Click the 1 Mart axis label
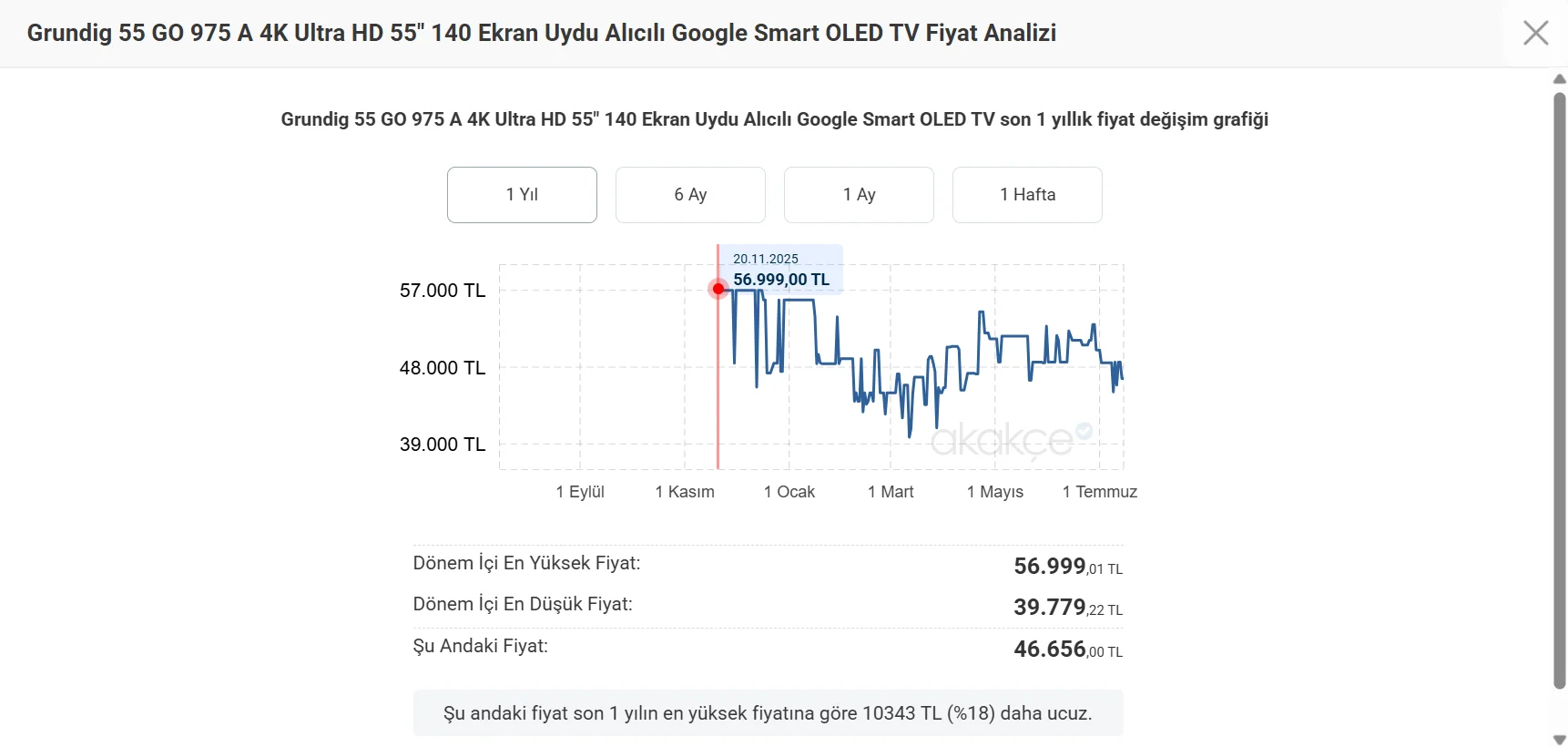Image resolution: width=1568 pixels, height=747 pixels. pyautogui.click(x=891, y=492)
